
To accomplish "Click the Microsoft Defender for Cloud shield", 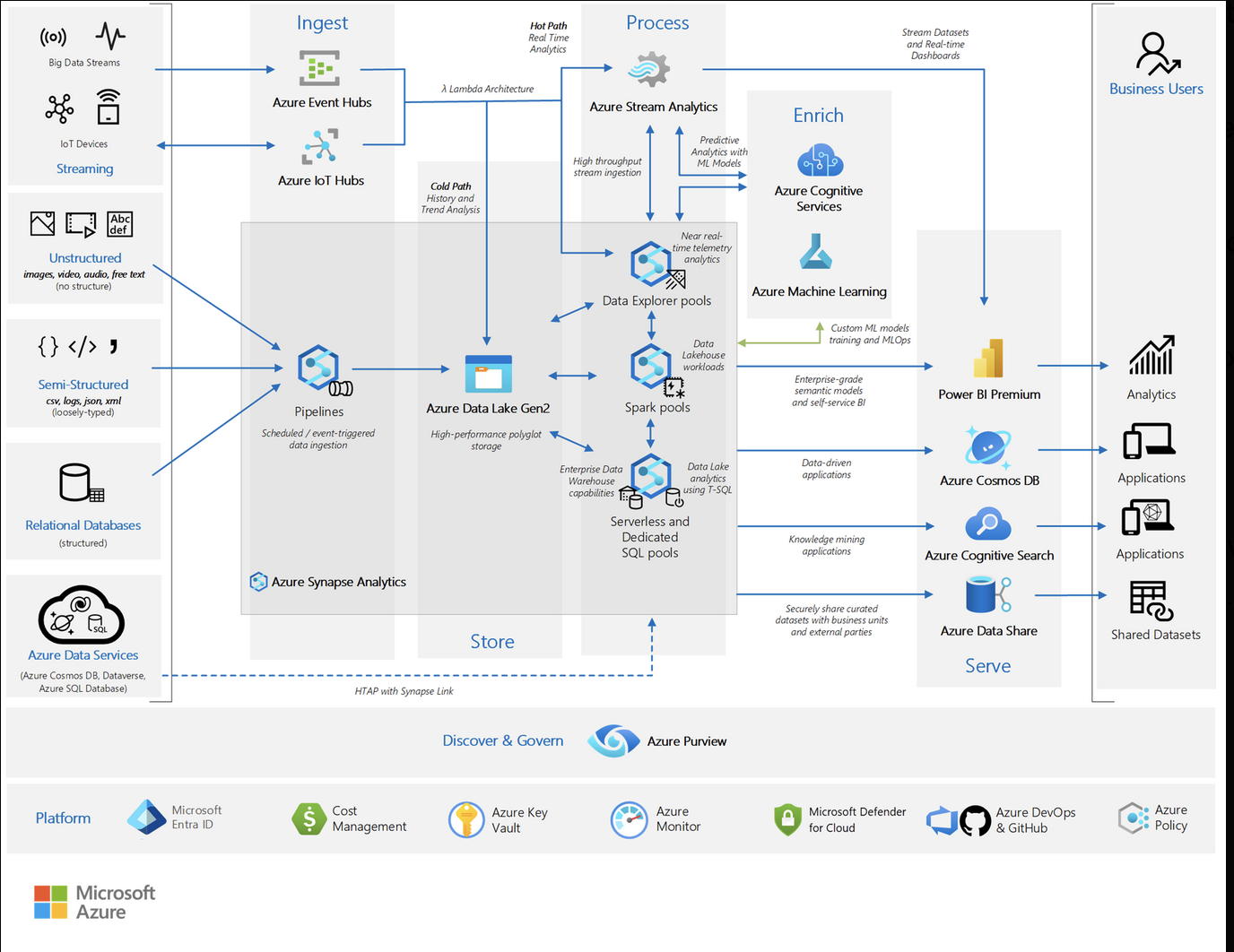I will 786,819.
